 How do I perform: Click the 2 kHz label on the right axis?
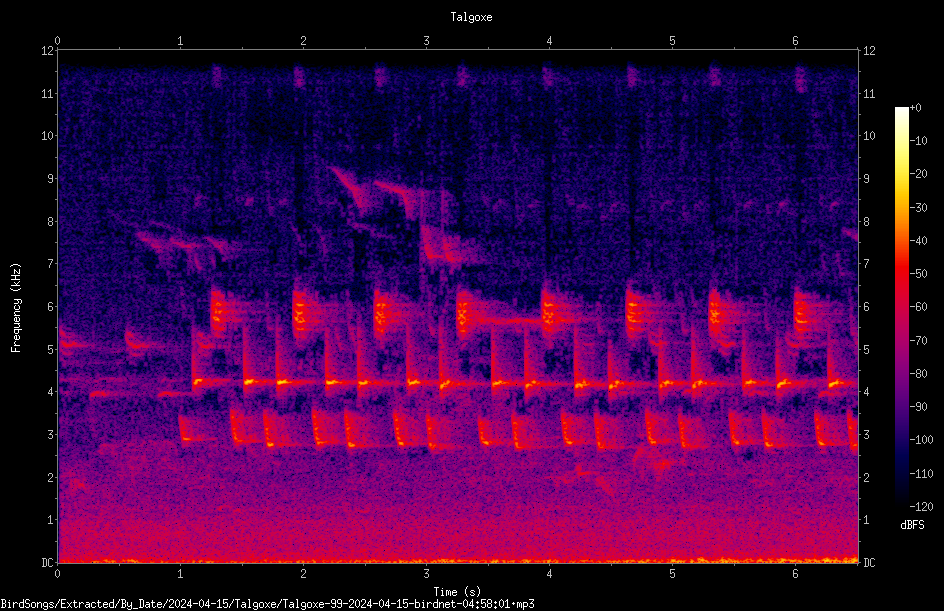(866, 477)
